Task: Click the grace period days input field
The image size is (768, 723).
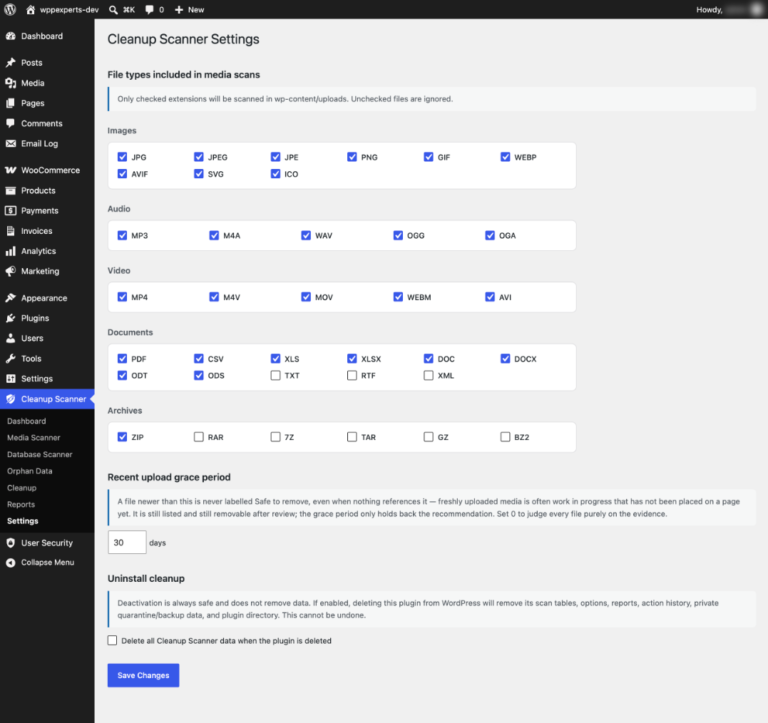Action: tap(127, 542)
